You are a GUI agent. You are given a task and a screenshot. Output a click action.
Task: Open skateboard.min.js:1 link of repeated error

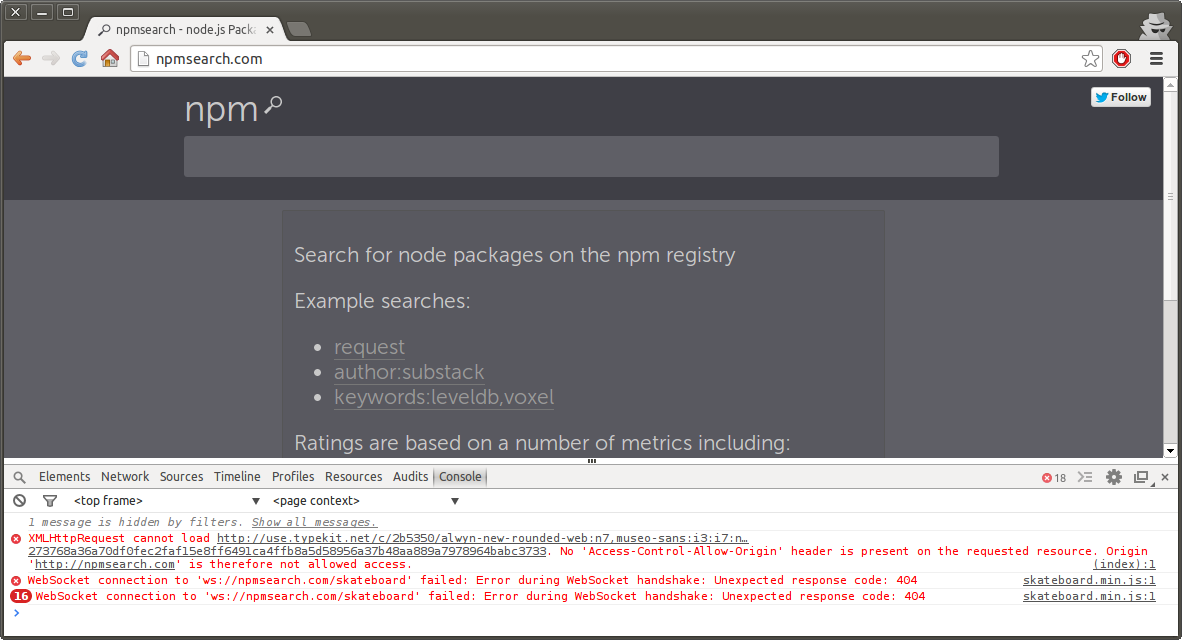[x=1089, y=596]
